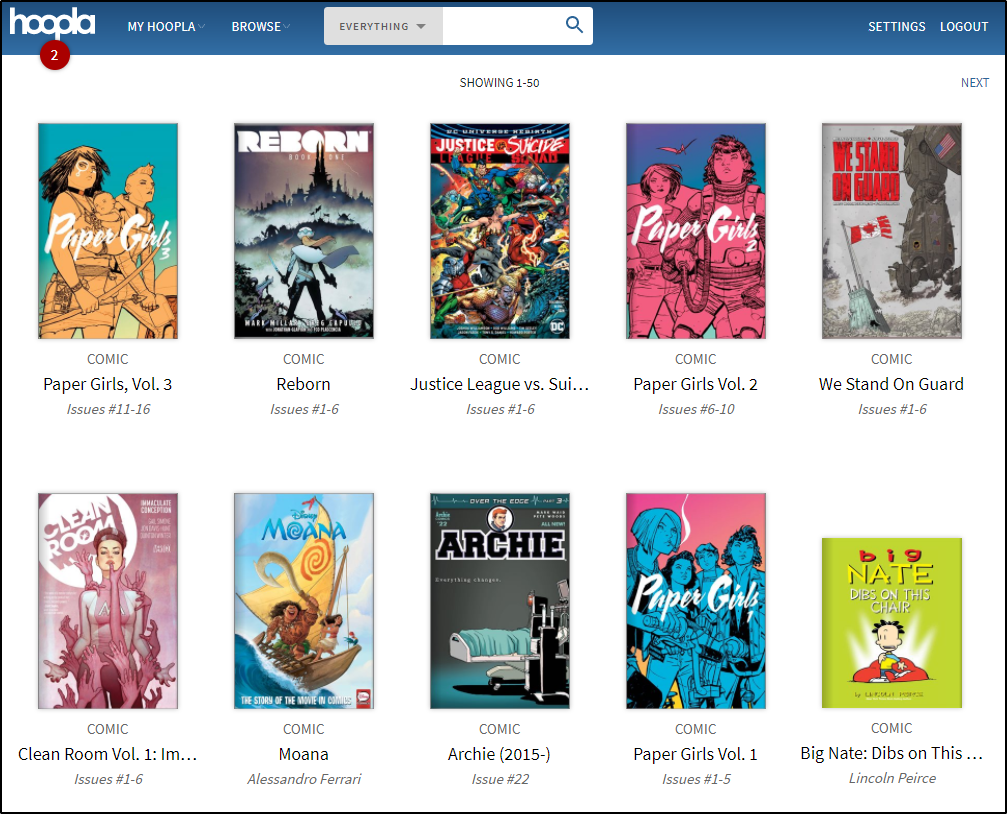1007x814 pixels.
Task: Click the title 'Archie (2015-)'
Action: point(500,754)
